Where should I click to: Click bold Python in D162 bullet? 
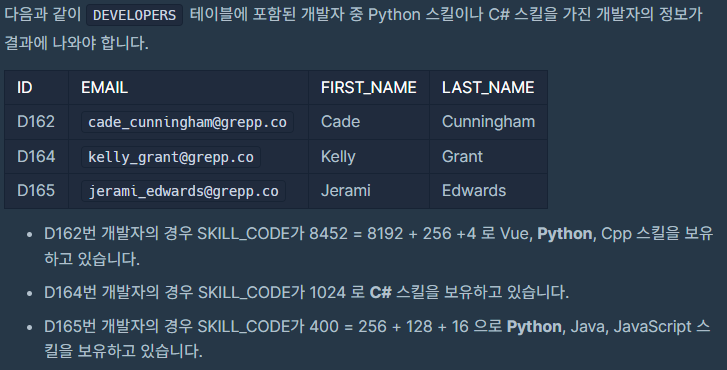[x=564, y=234]
